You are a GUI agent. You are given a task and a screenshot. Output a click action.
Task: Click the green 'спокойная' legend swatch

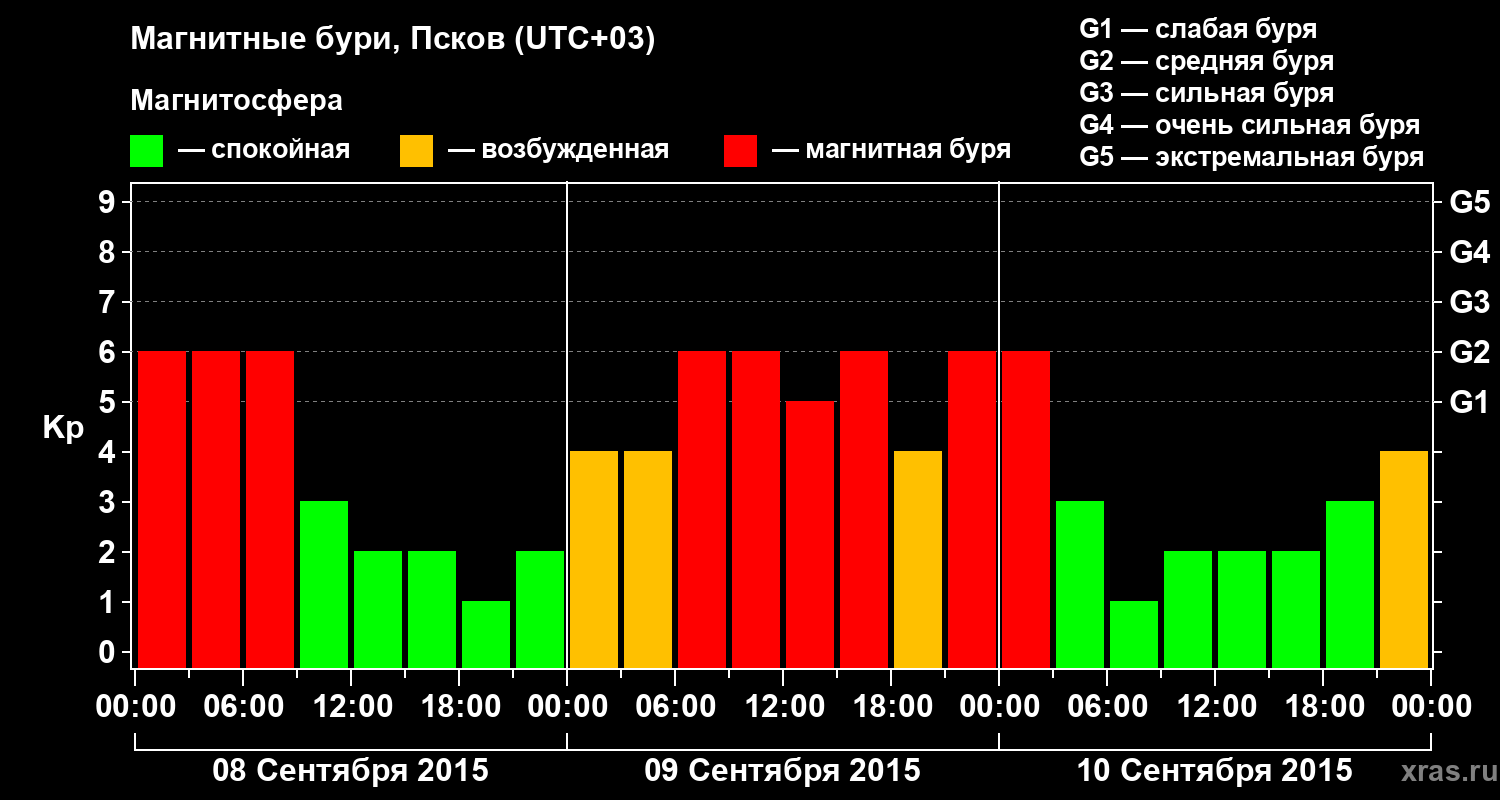(x=147, y=151)
